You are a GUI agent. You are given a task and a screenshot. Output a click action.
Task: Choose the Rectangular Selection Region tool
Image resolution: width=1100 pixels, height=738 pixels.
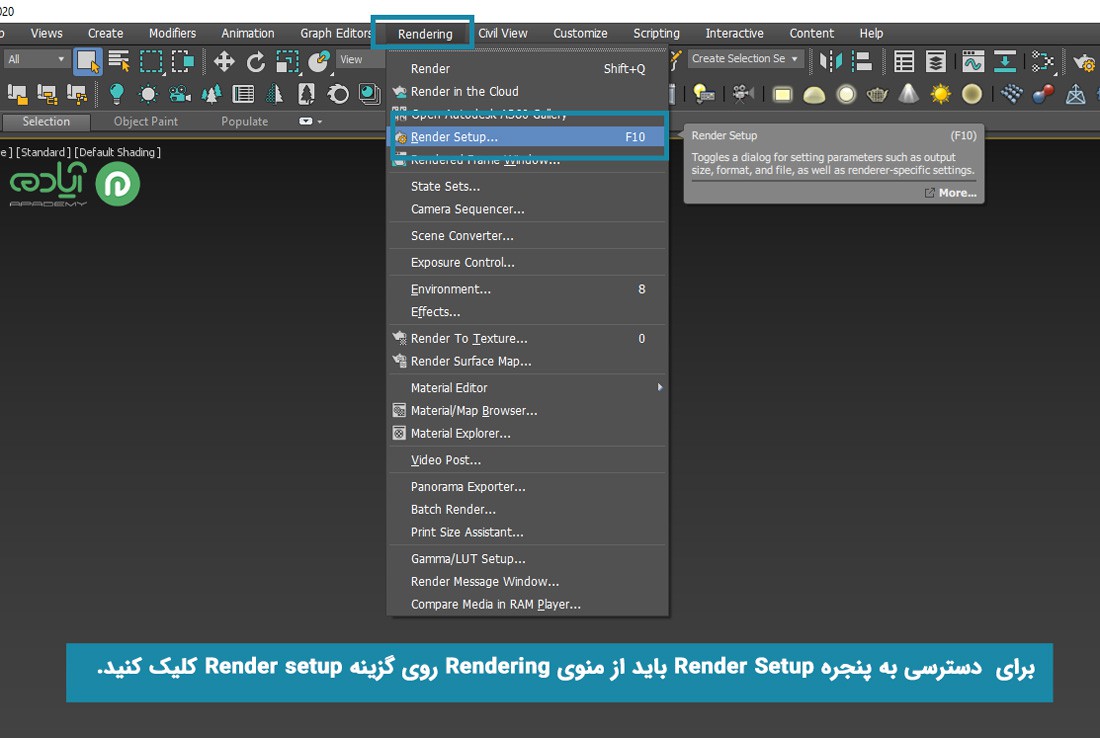click(151, 62)
